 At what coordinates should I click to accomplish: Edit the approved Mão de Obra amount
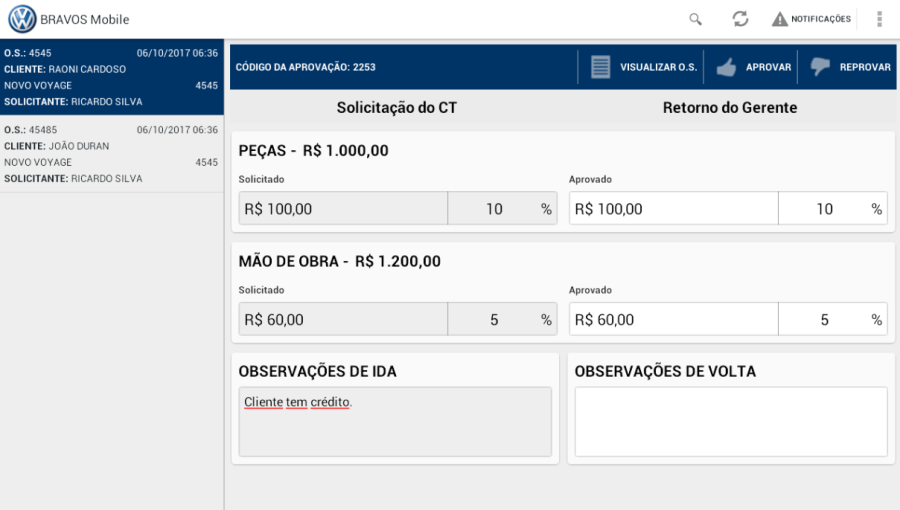coord(673,320)
